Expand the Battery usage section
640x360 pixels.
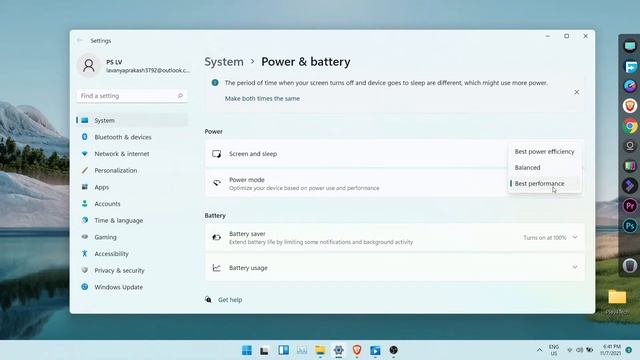click(395, 268)
